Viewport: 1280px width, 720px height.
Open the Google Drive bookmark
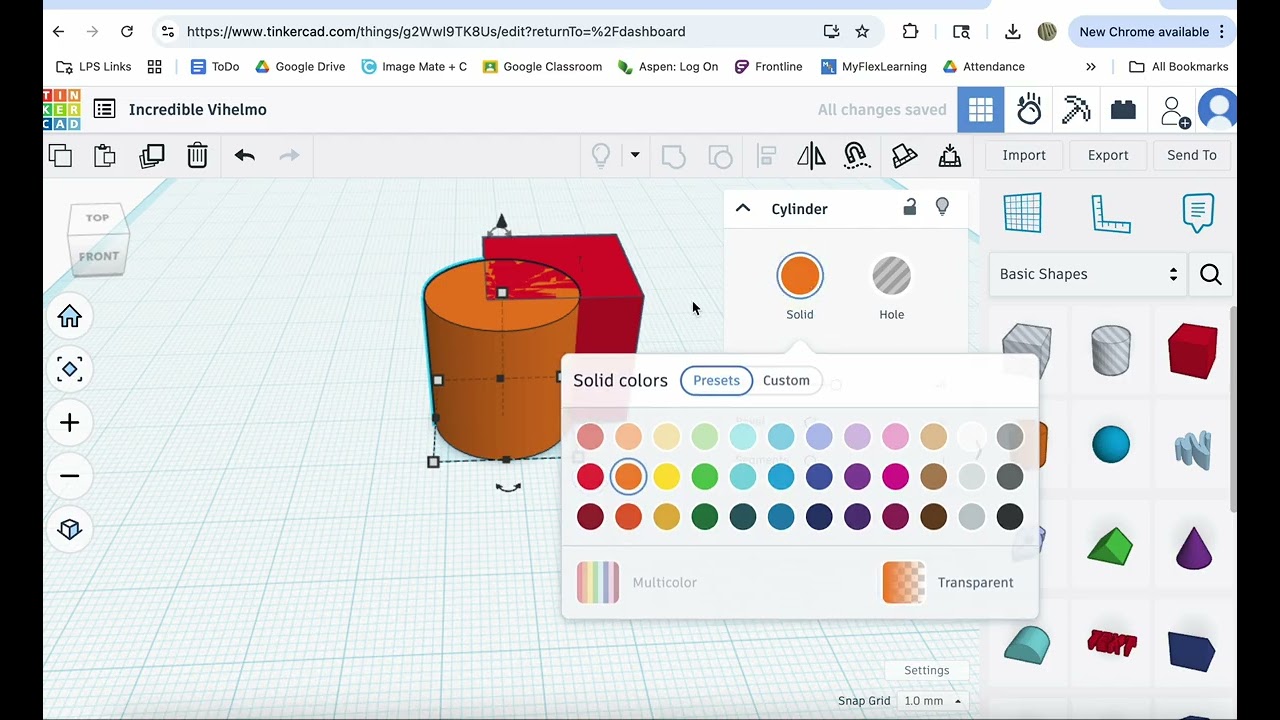tap(300, 67)
